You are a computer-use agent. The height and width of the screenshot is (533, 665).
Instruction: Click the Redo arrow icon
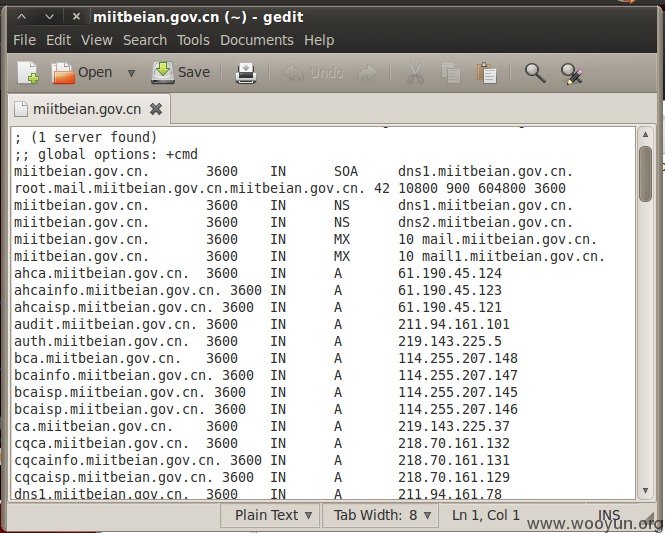pos(368,73)
